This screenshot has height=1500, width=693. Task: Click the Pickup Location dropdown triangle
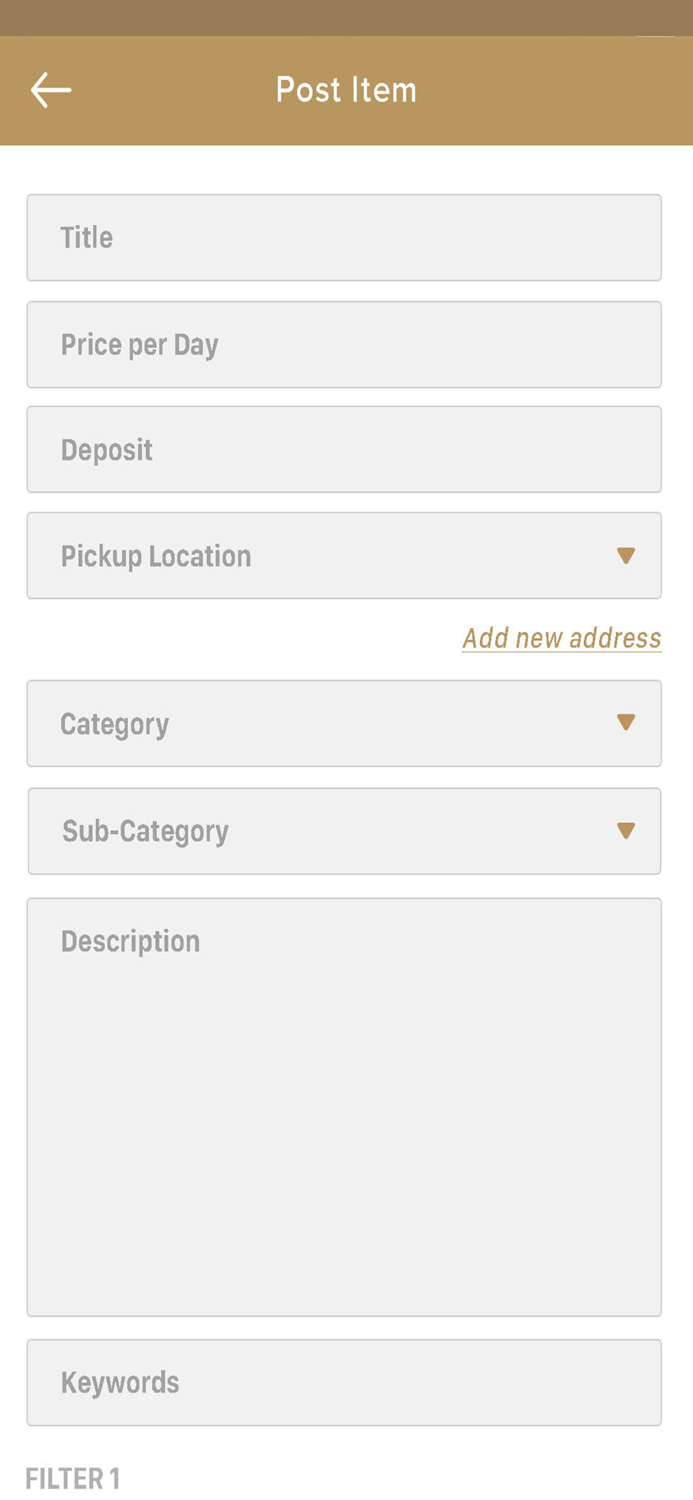[626, 556]
